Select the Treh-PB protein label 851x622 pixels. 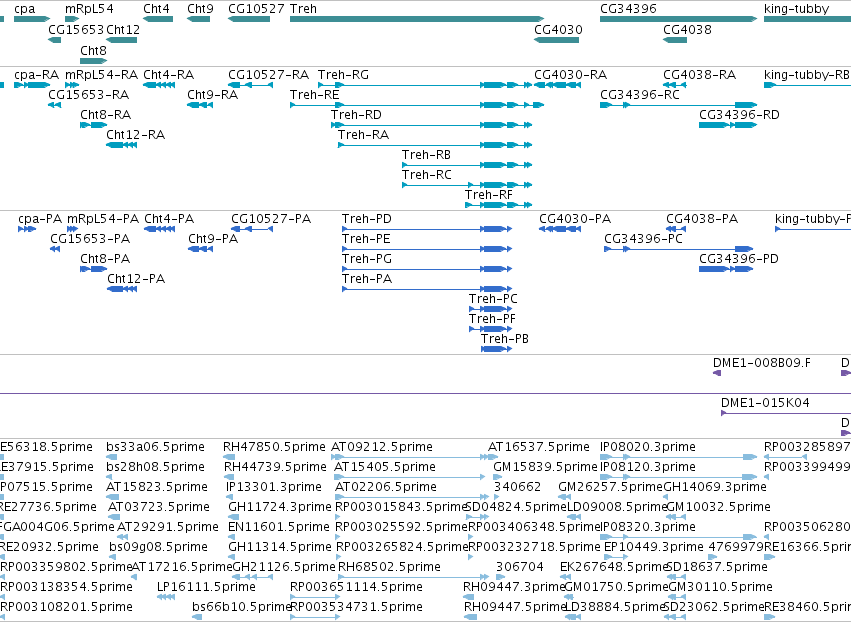click(x=505, y=339)
